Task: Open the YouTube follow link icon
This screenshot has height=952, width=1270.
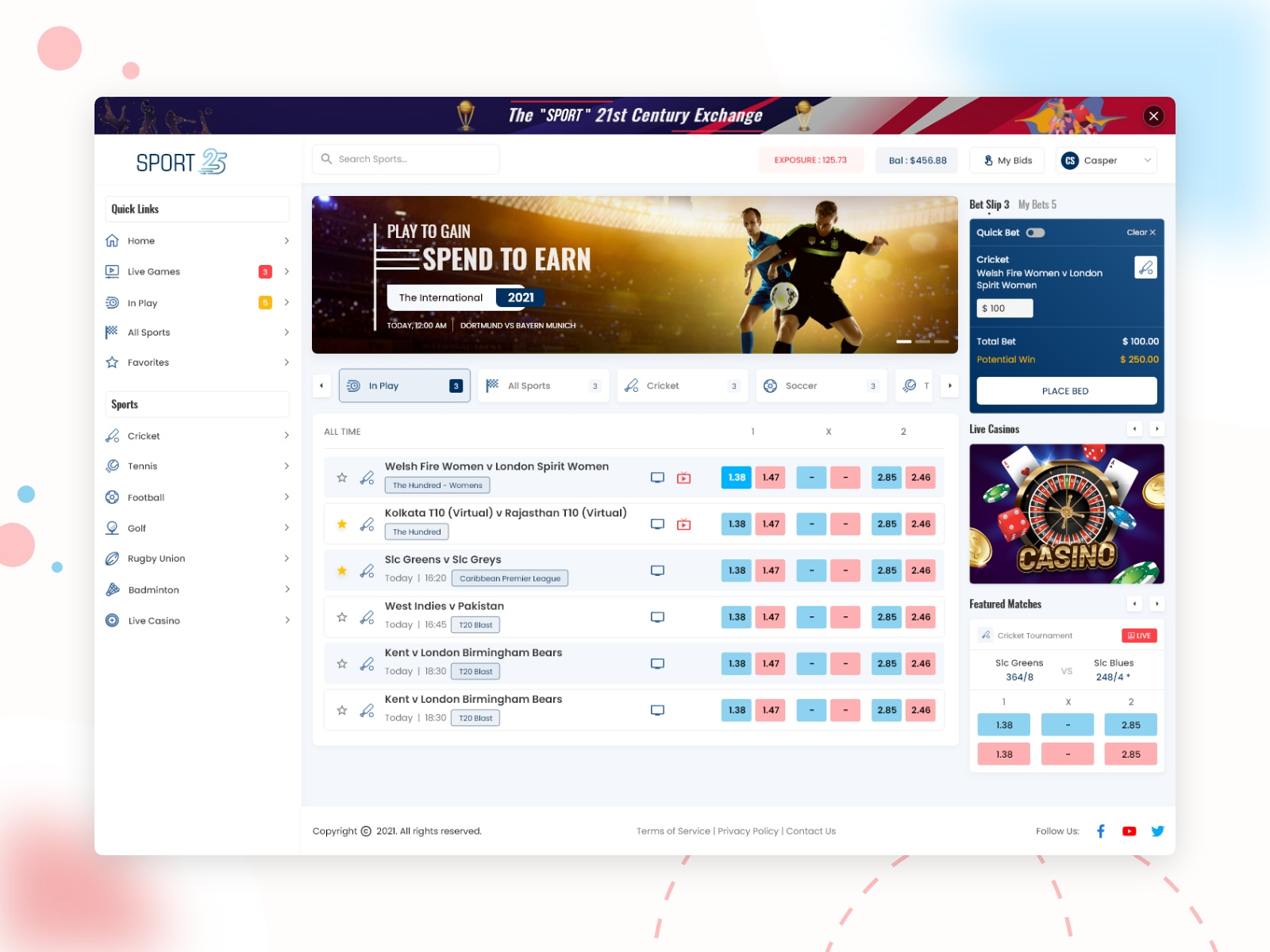Action: pyautogui.click(x=1129, y=831)
